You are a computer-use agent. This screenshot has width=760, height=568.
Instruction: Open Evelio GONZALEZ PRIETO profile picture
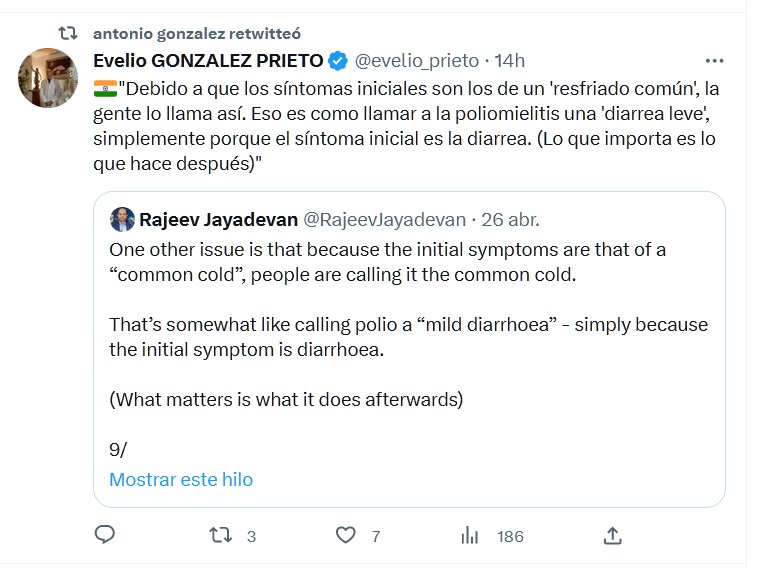click(48, 78)
